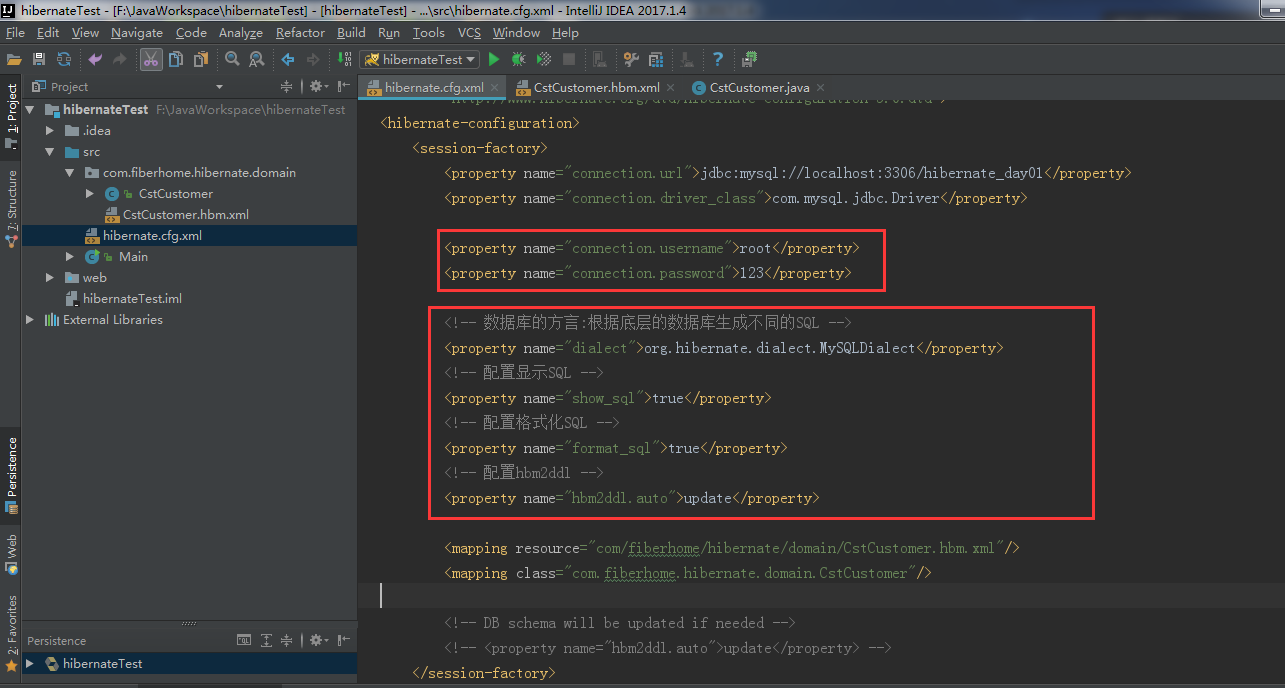Click the Back navigation arrow
This screenshot has height=688, width=1285.
coord(288,60)
